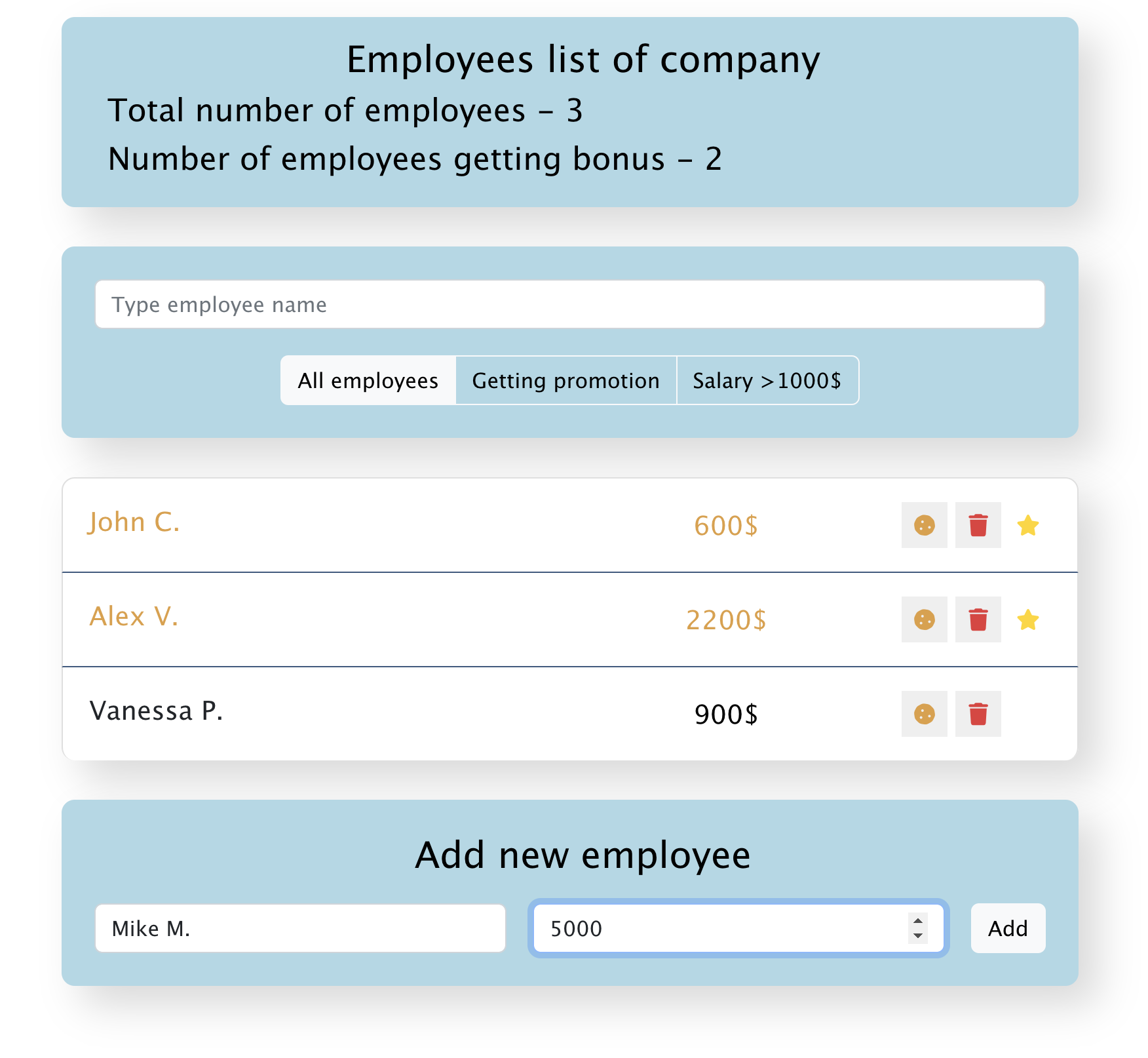Toggle the bonus star for John C.

pyautogui.click(x=1028, y=525)
